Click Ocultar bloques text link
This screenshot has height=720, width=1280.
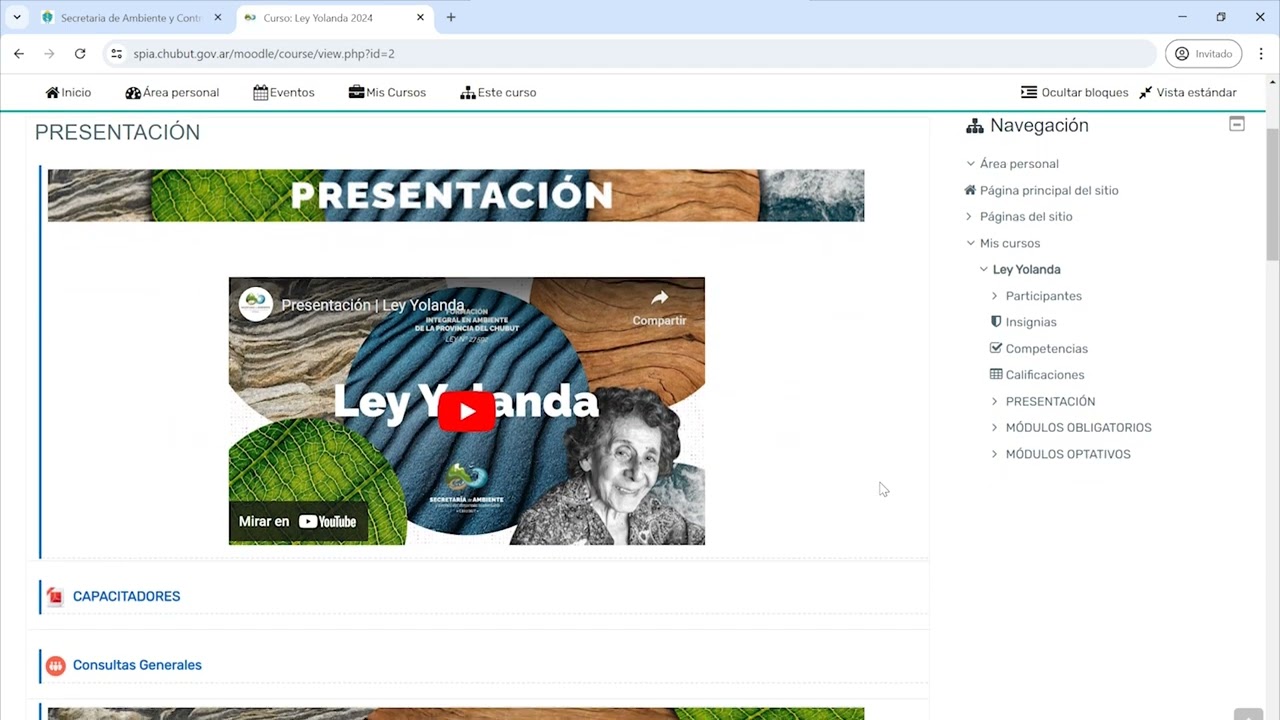click(x=1085, y=92)
